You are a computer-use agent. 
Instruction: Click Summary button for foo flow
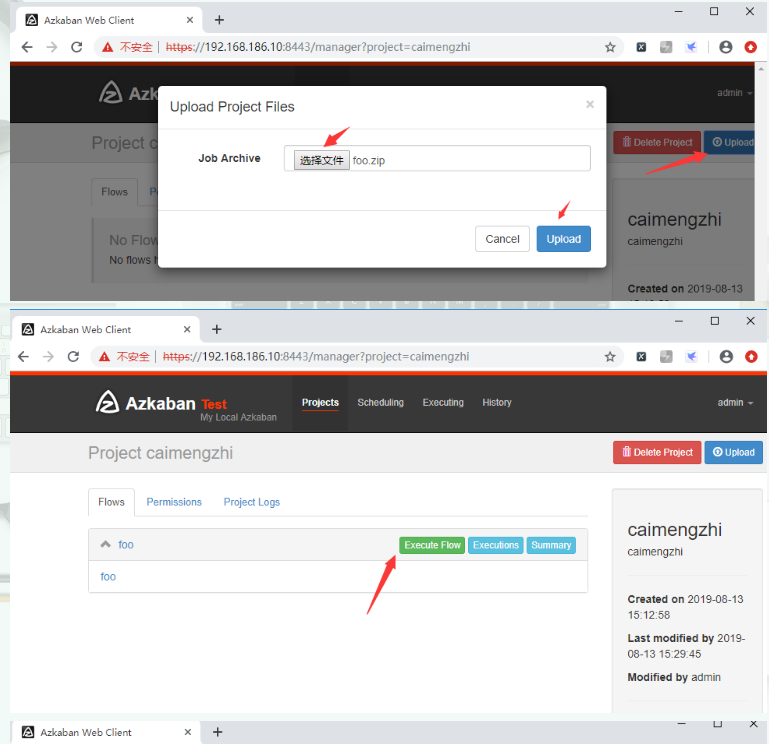click(551, 545)
